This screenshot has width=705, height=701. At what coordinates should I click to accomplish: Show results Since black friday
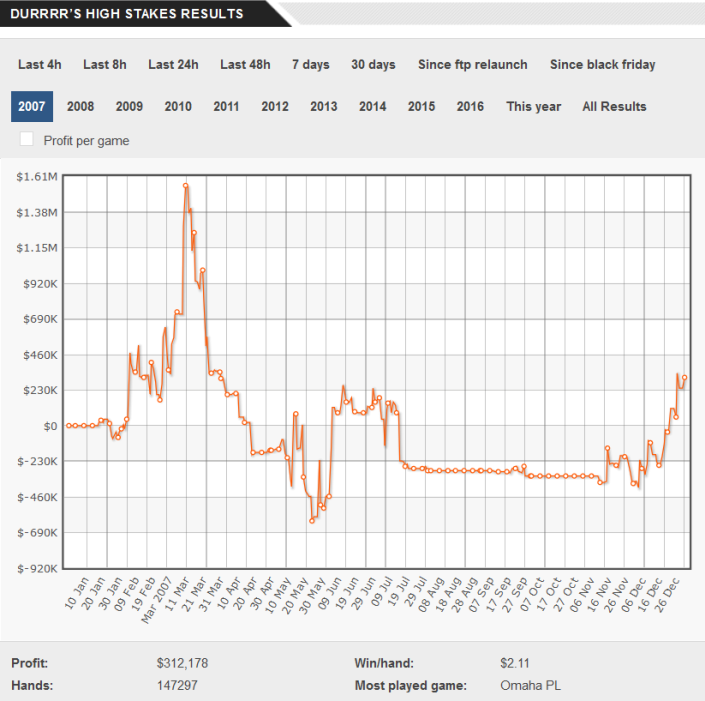pyautogui.click(x=602, y=64)
